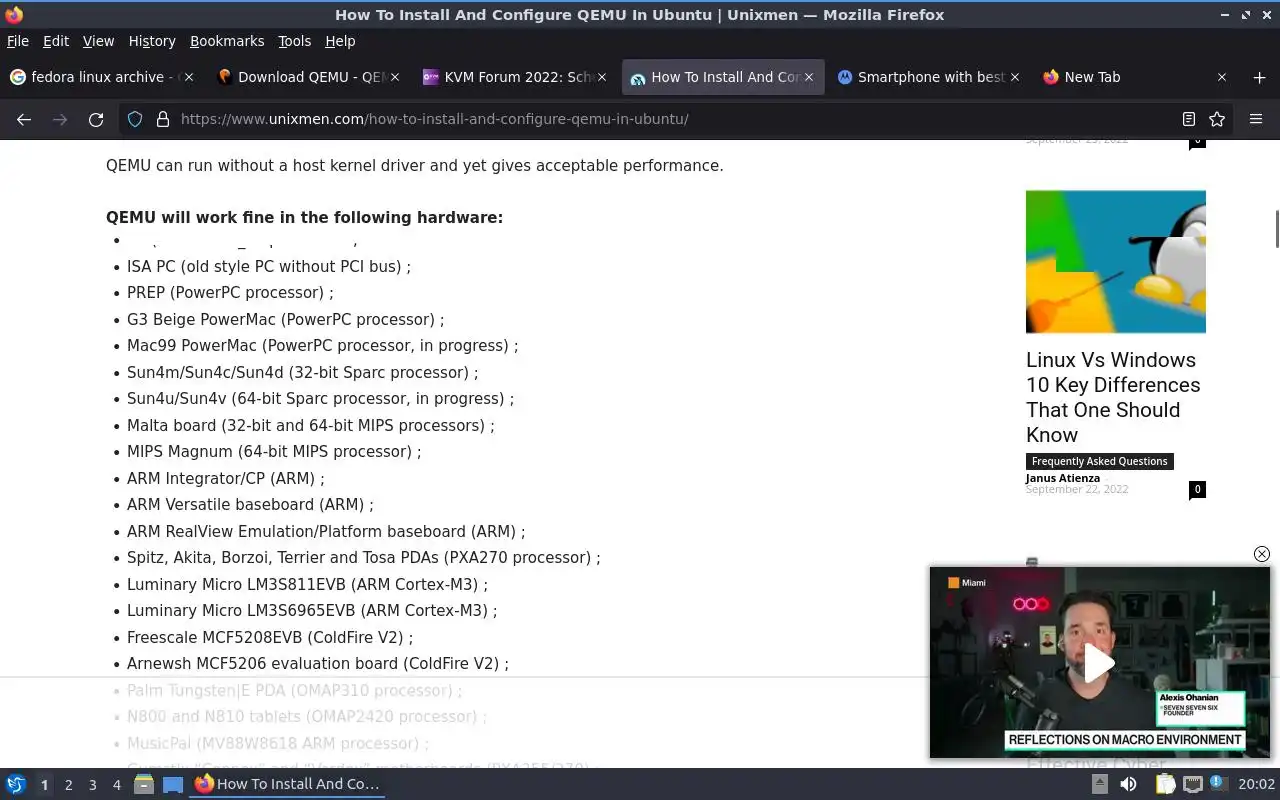The image size is (1280, 800).
Task: Open the clipboard tray icon
Action: point(1165,785)
